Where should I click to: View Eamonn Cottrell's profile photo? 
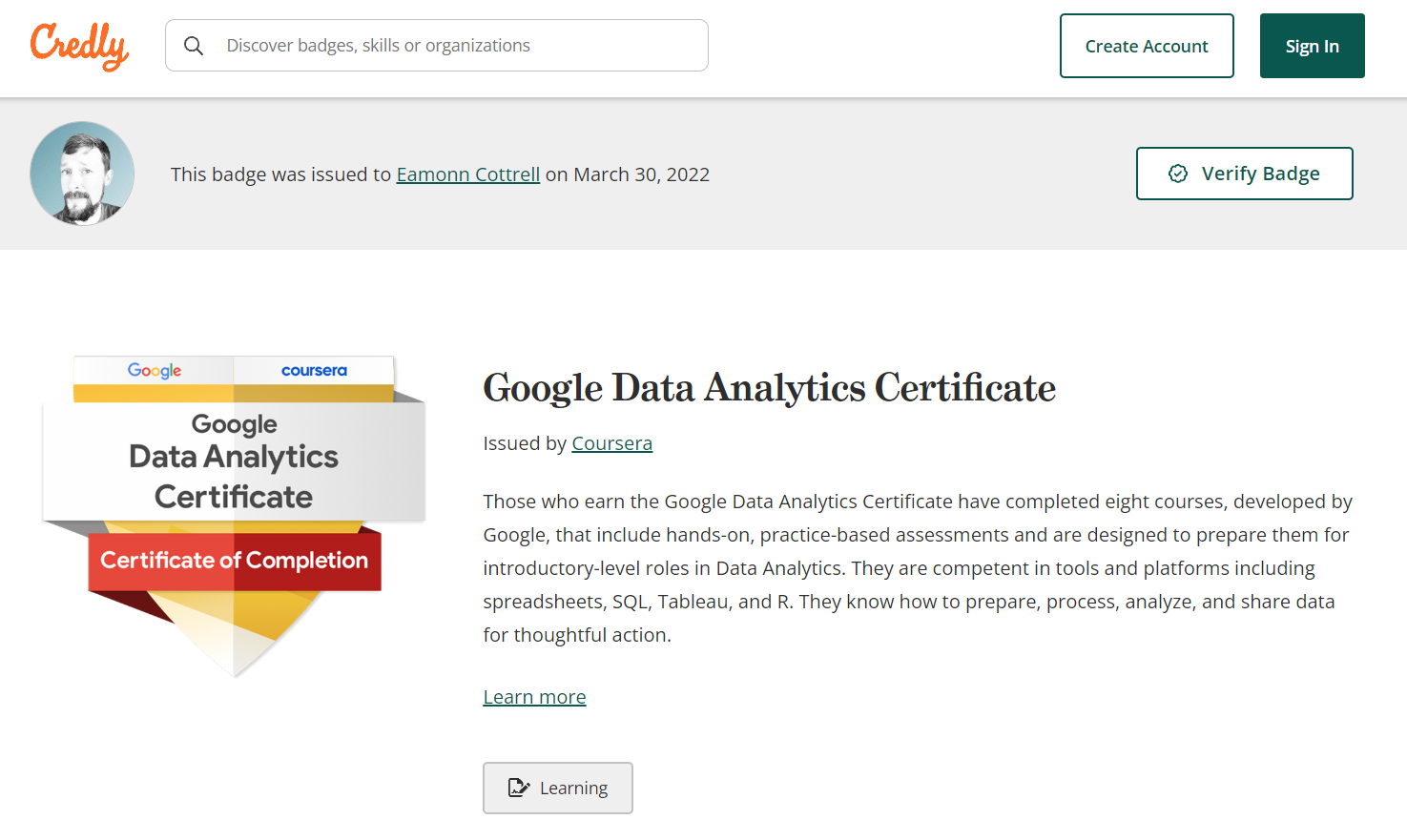tap(82, 174)
